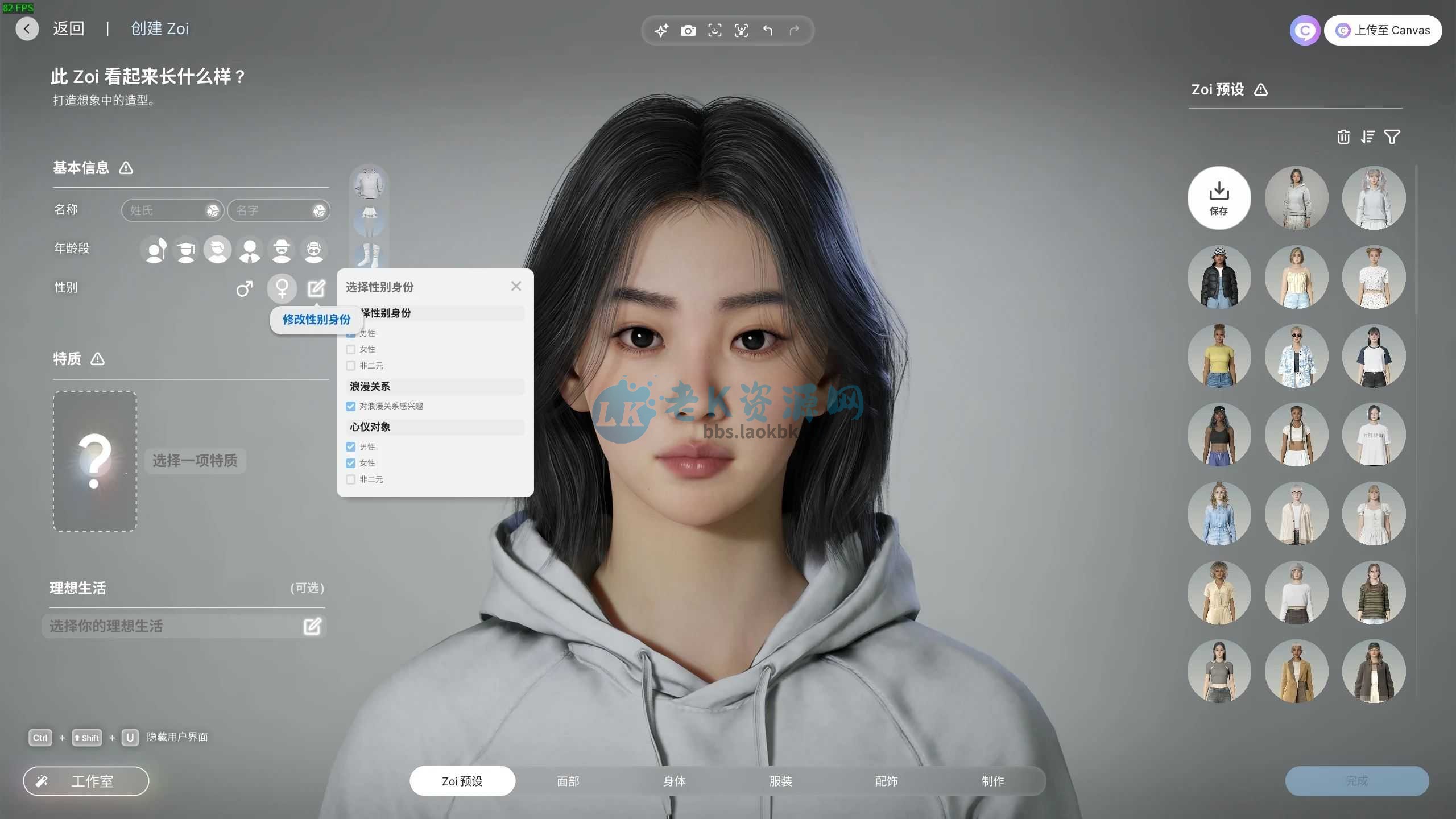Toggle 非二元 under 心仪对象
The width and height of the screenshot is (1456, 819).
350,479
